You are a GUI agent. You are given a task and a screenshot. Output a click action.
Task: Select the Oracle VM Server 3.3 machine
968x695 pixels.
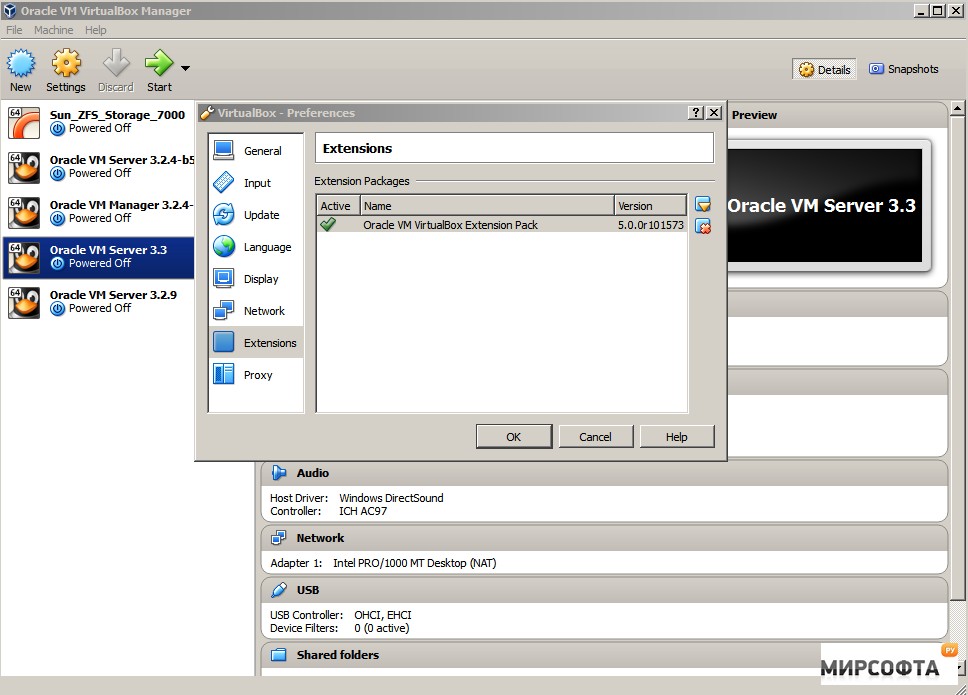click(x=99, y=257)
